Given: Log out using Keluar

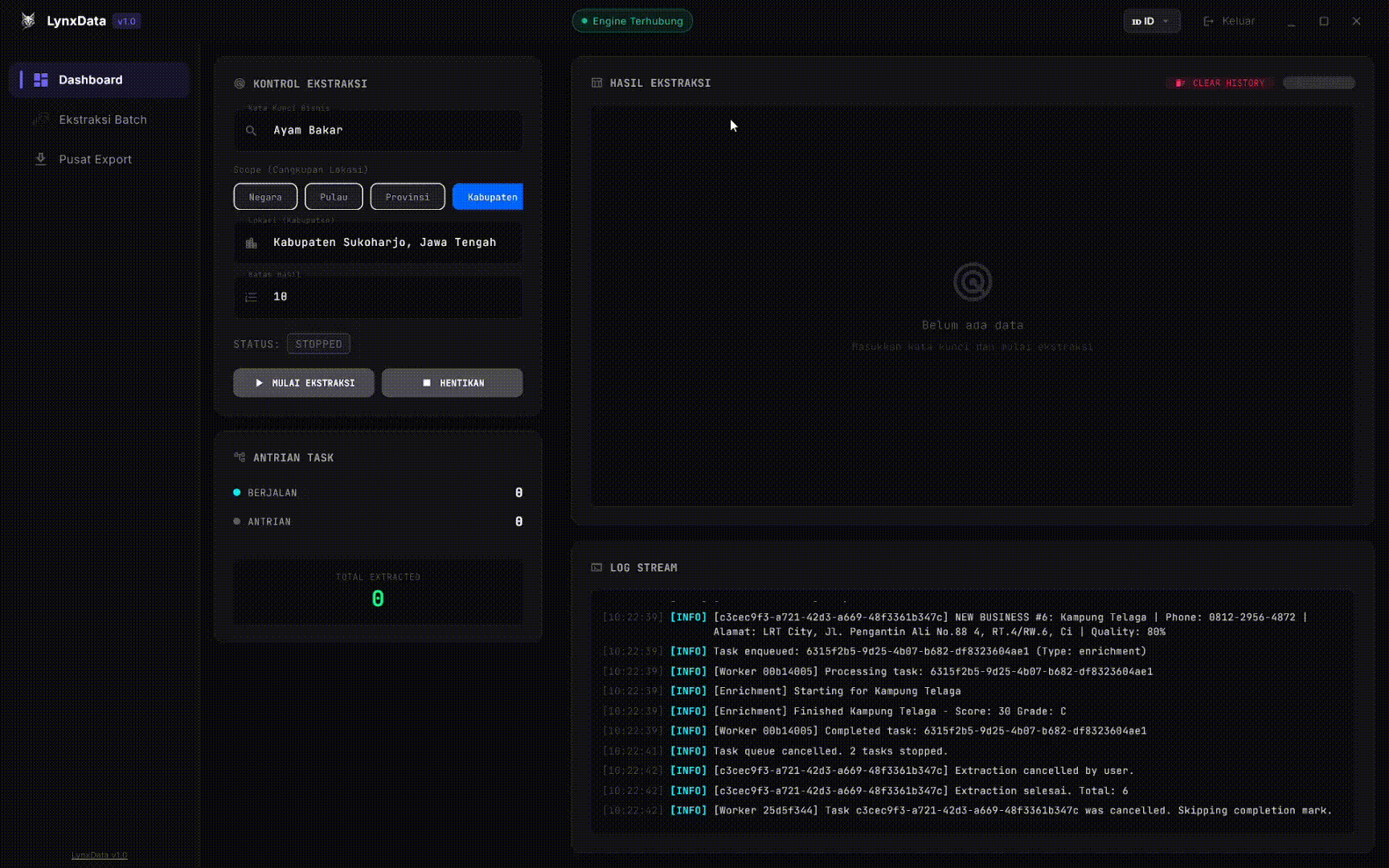Looking at the screenshot, I should click(1229, 21).
